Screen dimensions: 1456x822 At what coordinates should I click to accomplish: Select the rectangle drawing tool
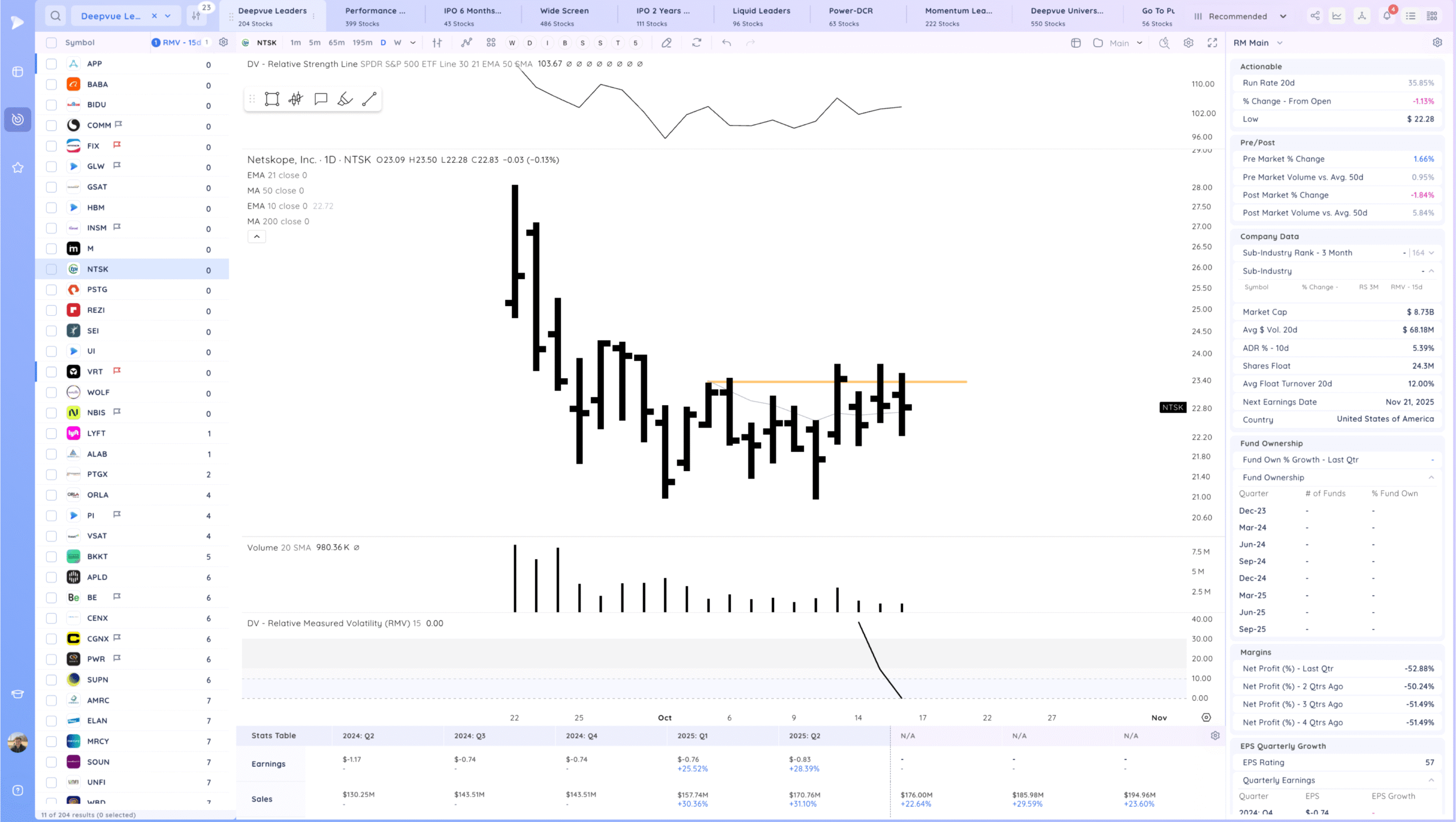tap(272, 99)
